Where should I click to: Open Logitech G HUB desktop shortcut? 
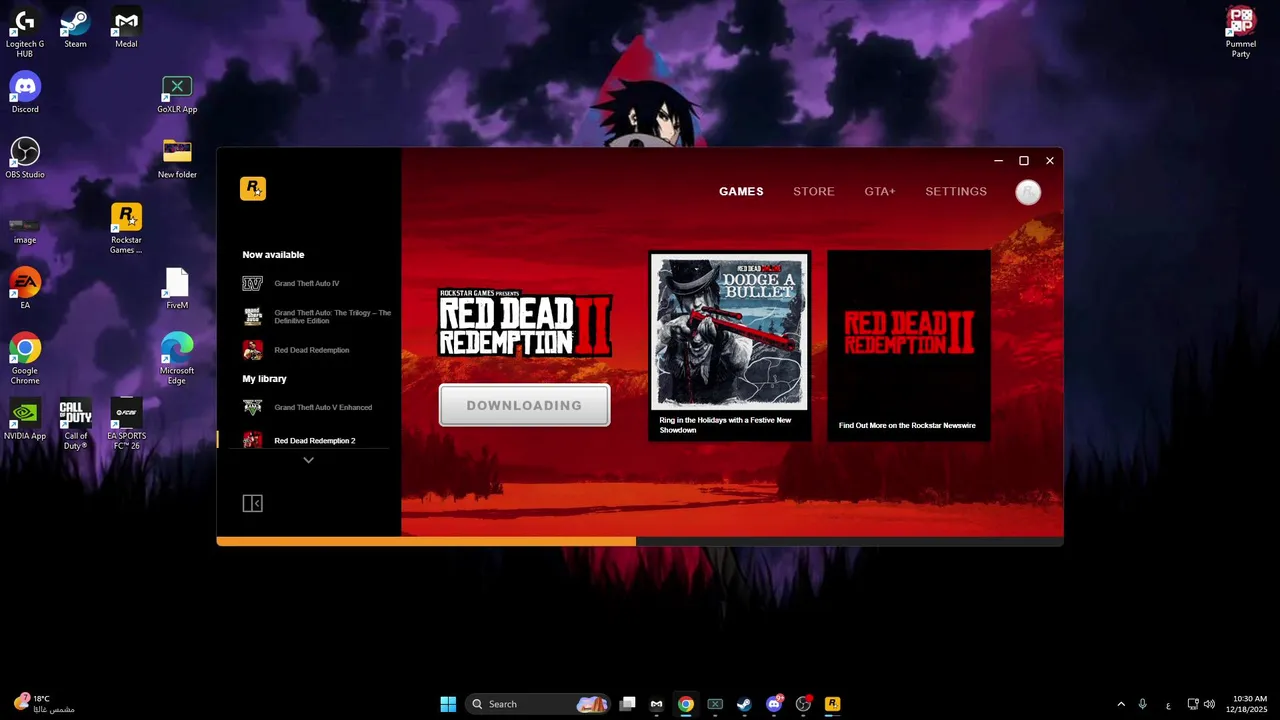coord(25,33)
